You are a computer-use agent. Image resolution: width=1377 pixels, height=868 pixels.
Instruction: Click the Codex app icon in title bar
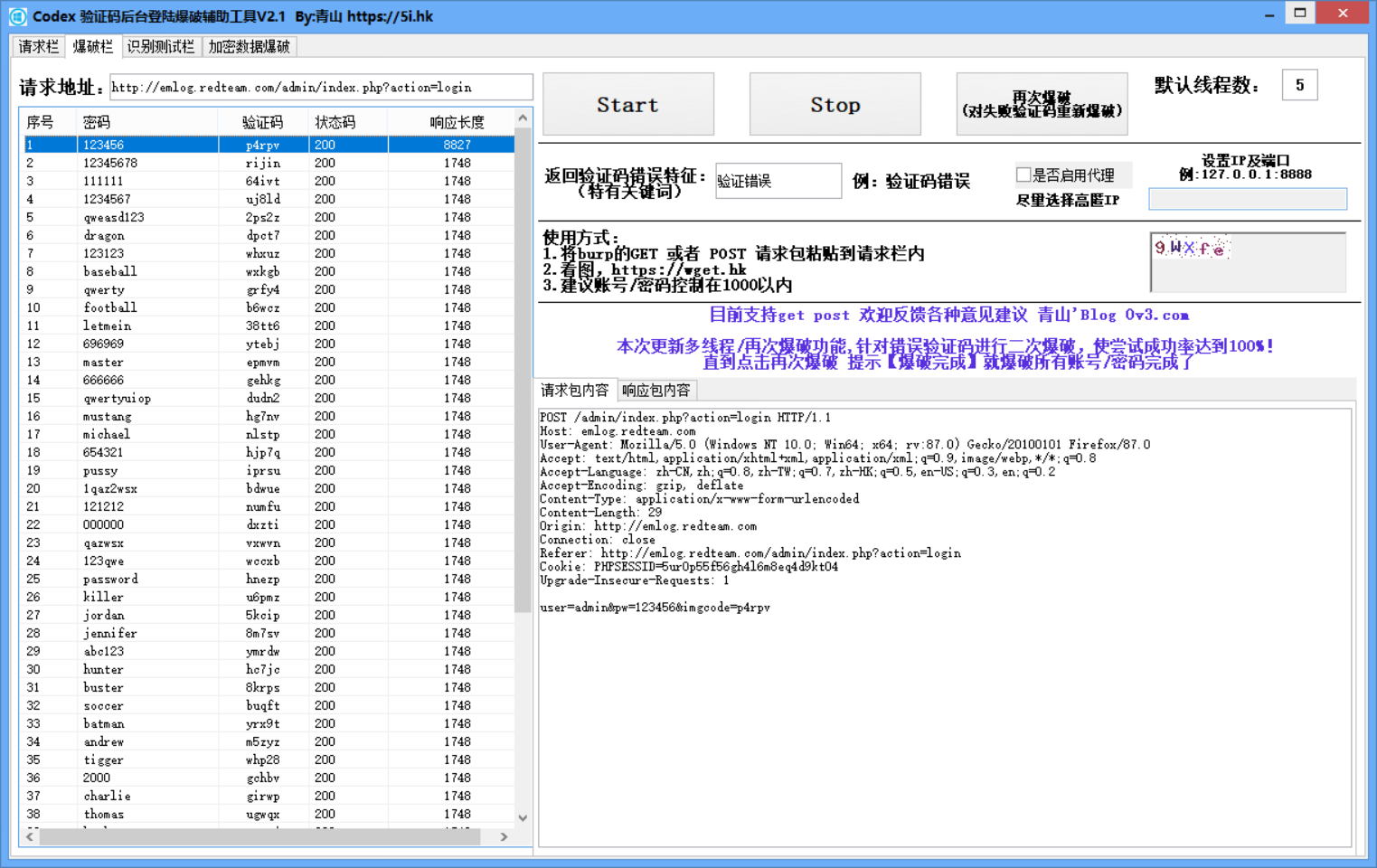(17, 15)
